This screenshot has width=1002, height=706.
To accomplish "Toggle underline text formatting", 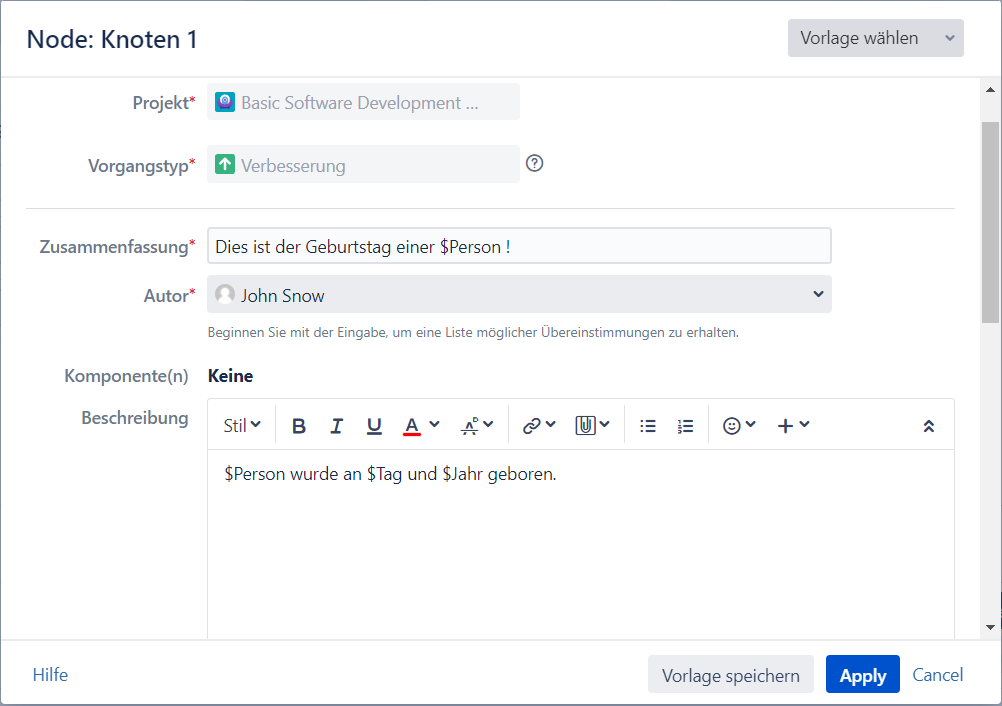I will 374,426.
